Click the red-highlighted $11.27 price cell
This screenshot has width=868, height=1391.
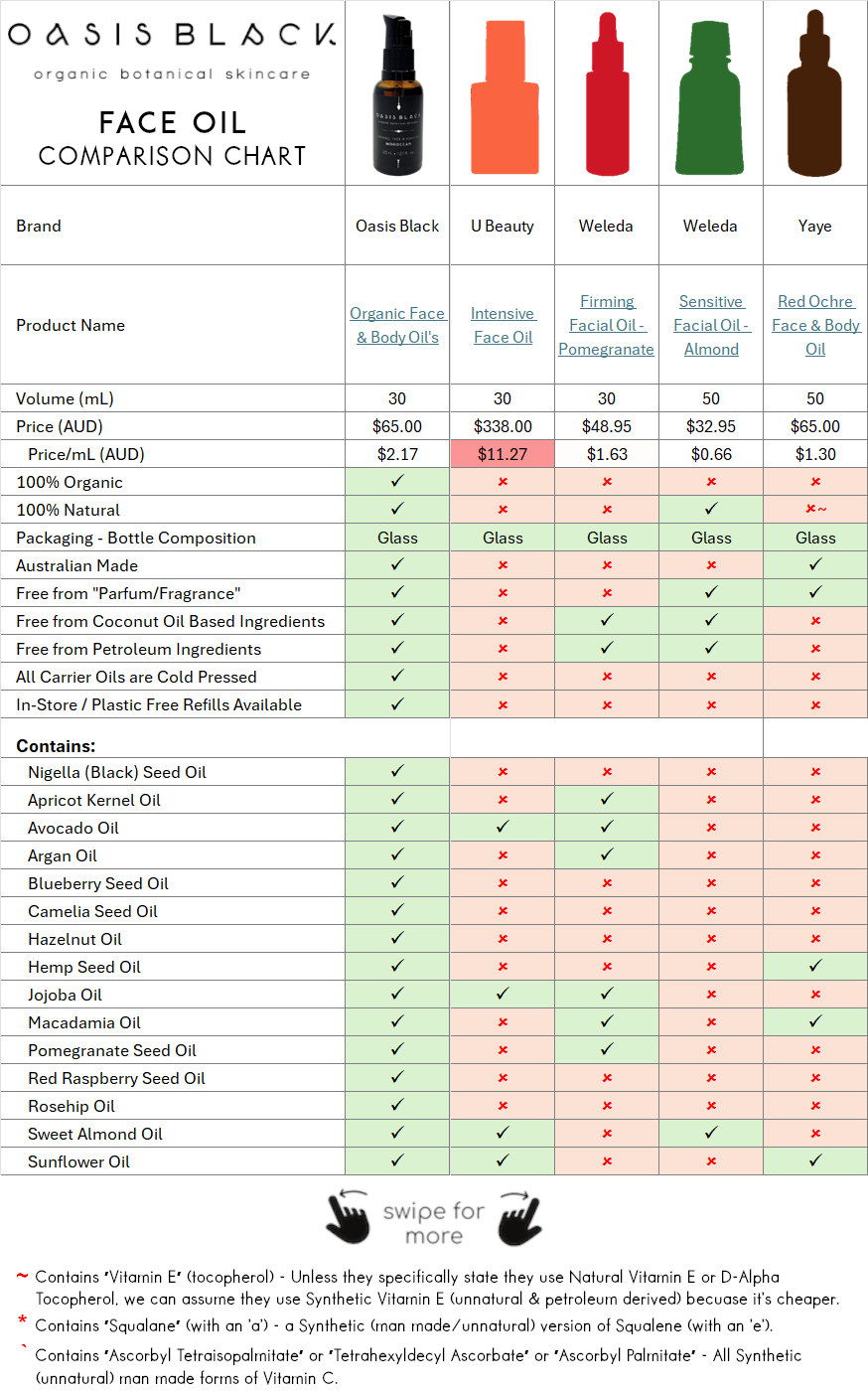502,453
